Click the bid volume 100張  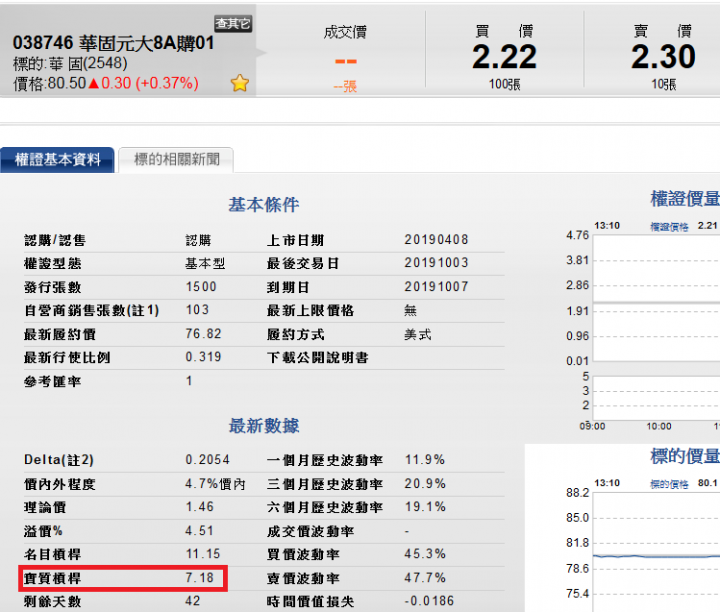(x=504, y=84)
